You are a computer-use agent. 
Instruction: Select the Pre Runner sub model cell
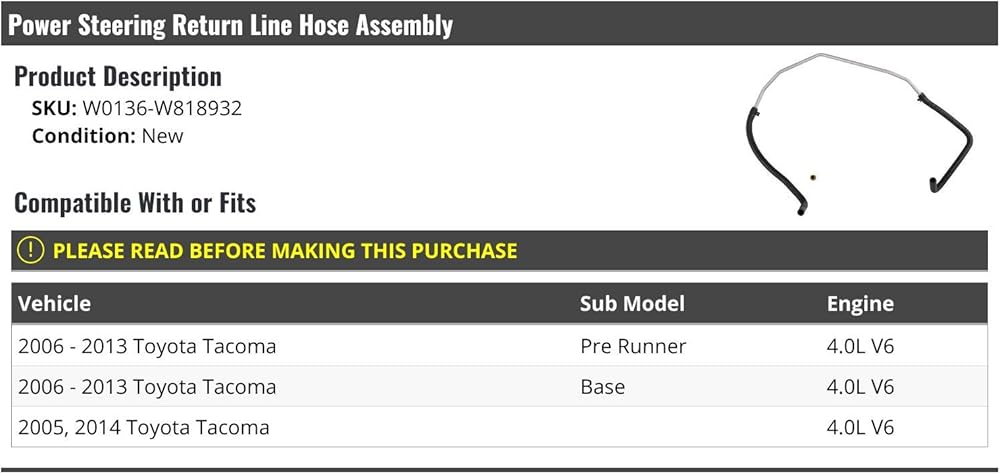(x=633, y=346)
